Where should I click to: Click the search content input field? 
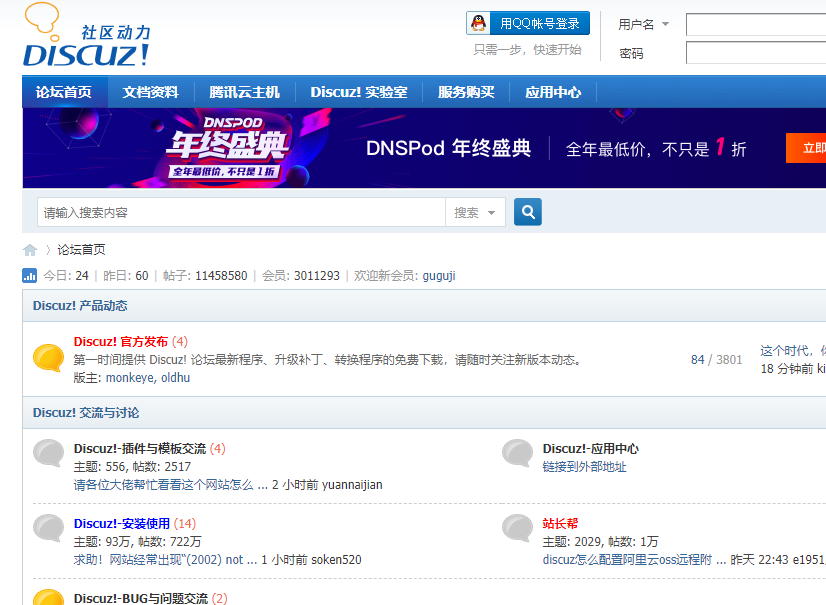(x=240, y=212)
